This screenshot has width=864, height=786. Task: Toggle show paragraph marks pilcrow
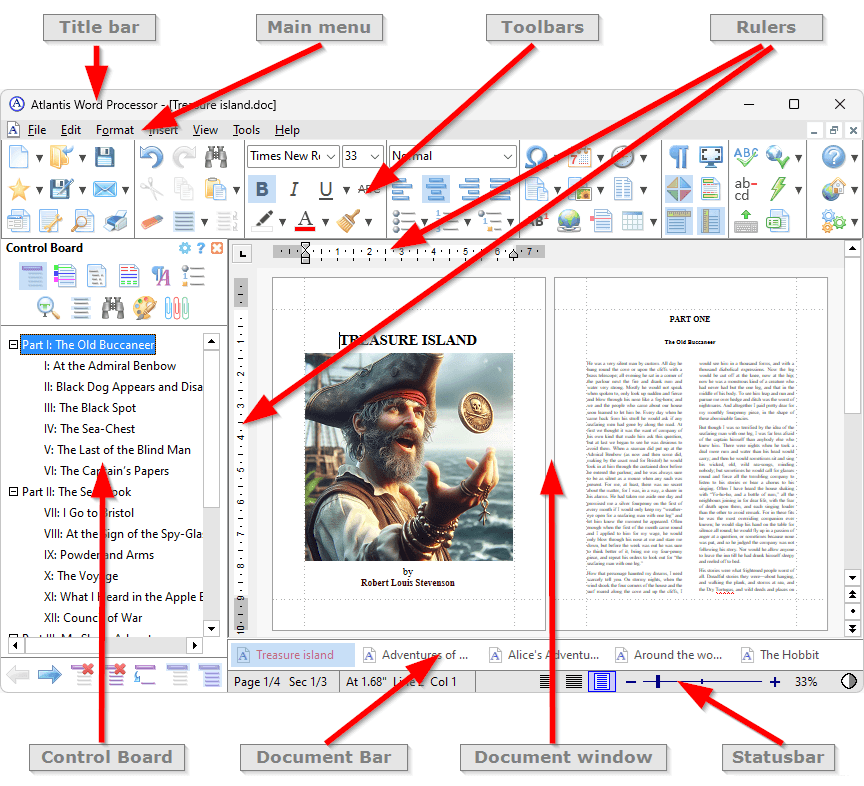(x=679, y=157)
